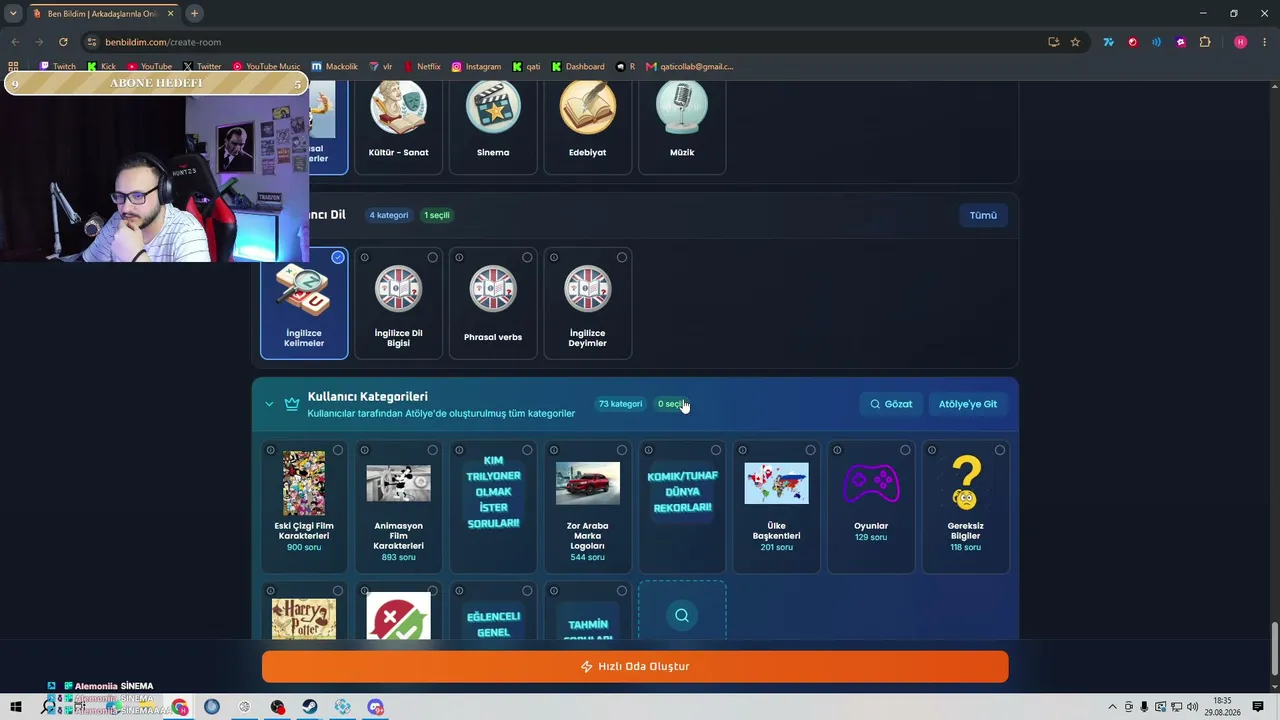Select the Oyunlar category circle
The width and height of the screenshot is (1280, 720).
[905, 450]
